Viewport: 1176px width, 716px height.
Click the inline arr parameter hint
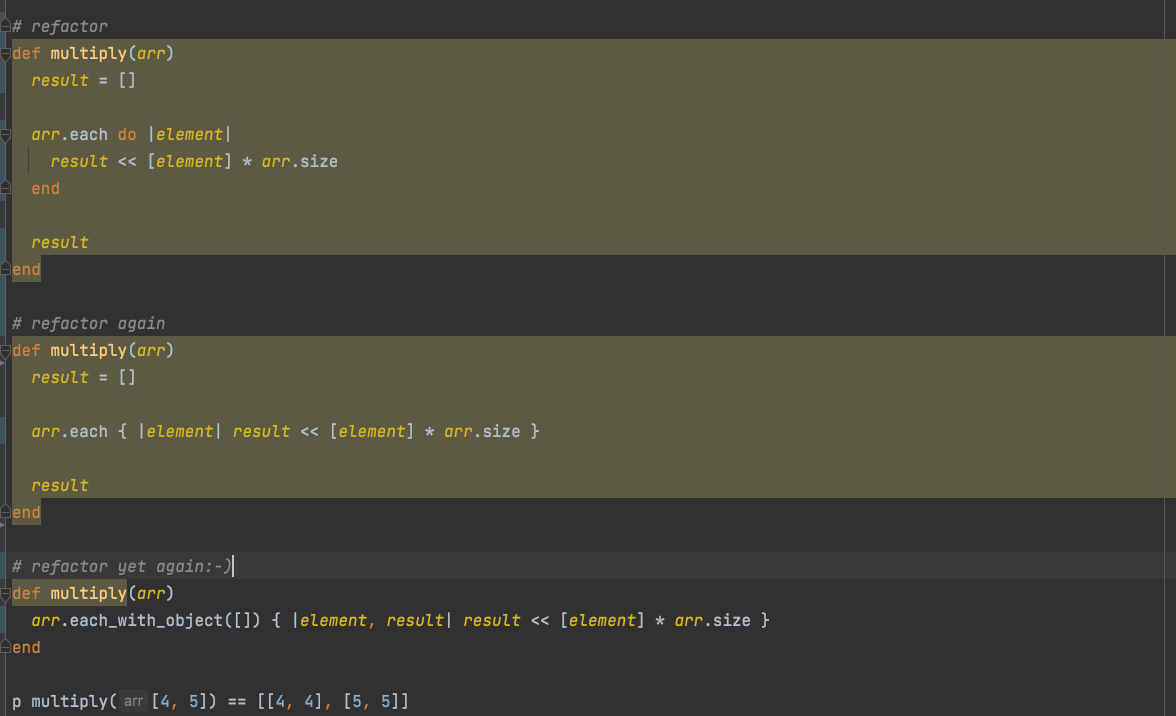click(x=132, y=701)
